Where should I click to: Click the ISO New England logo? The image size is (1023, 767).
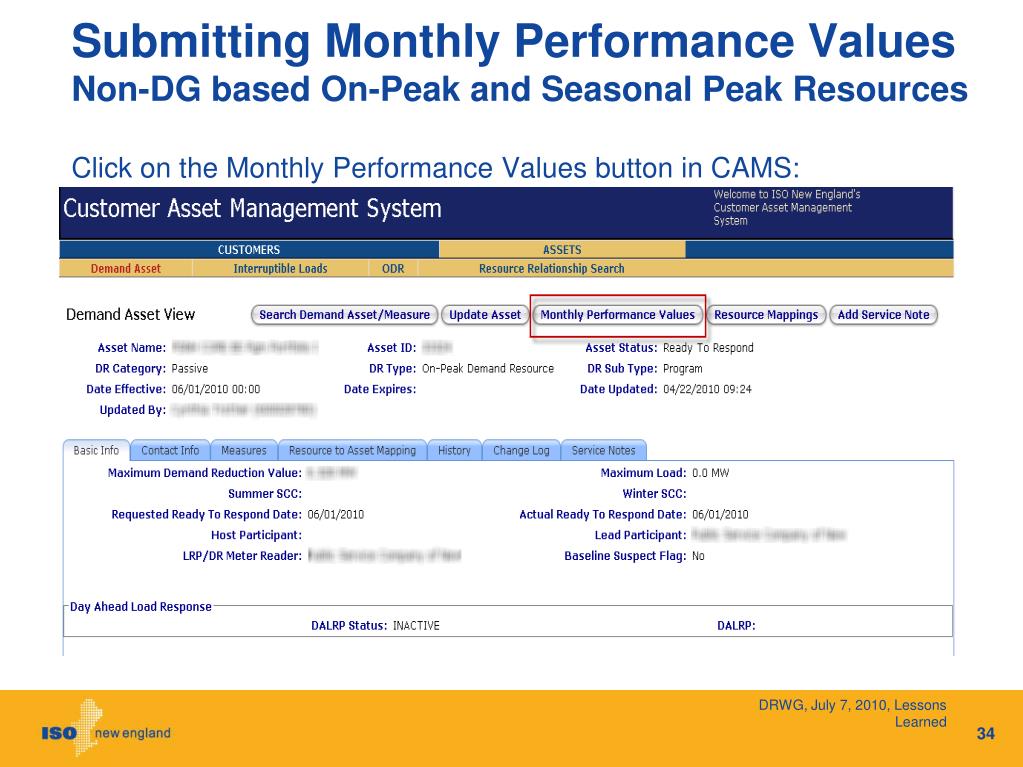pyautogui.click(x=106, y=729)
